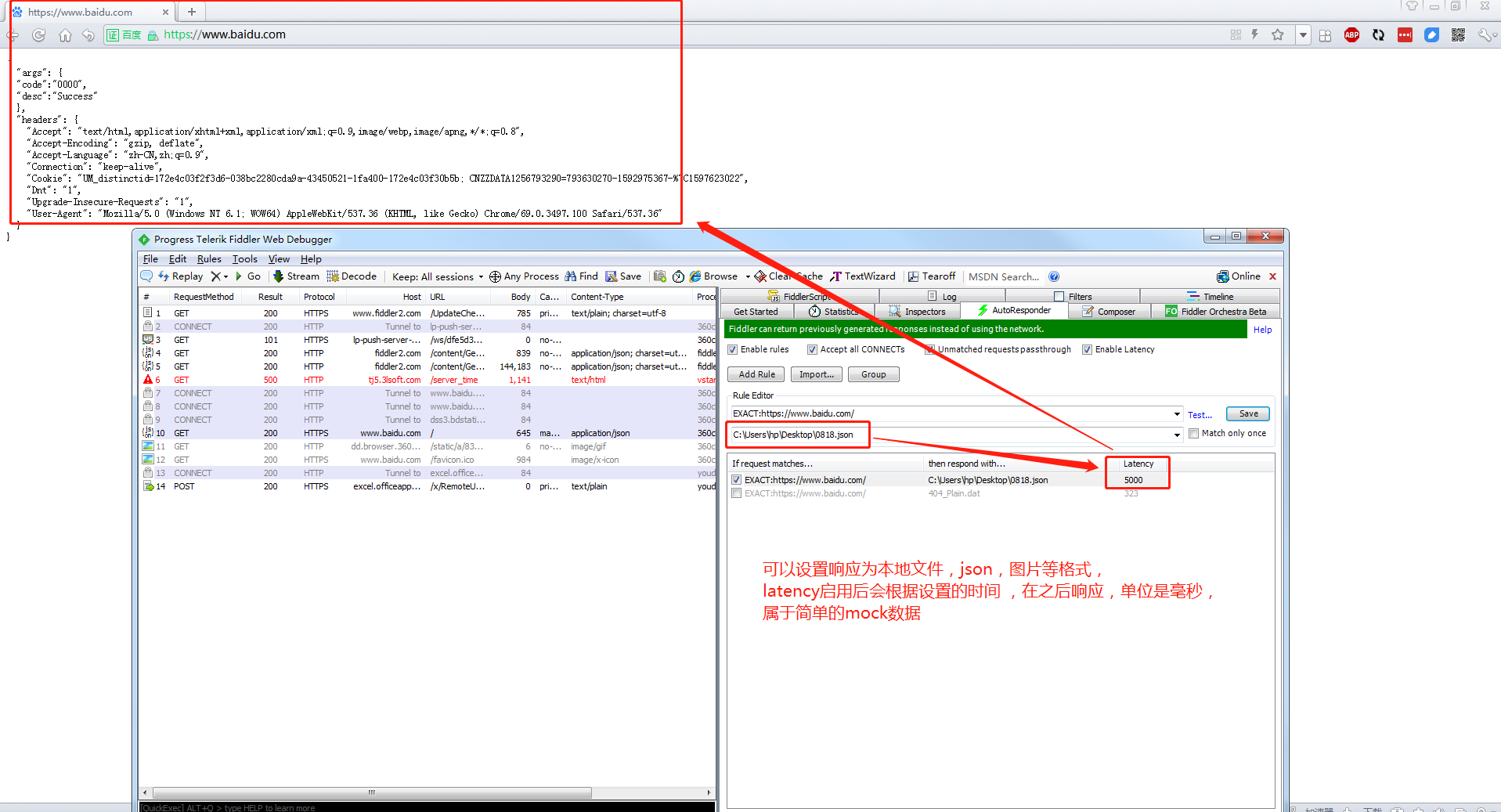Open the AutoResponder Help link
The width and height of the screenshot is (1501, 812).
(1262, 330)
